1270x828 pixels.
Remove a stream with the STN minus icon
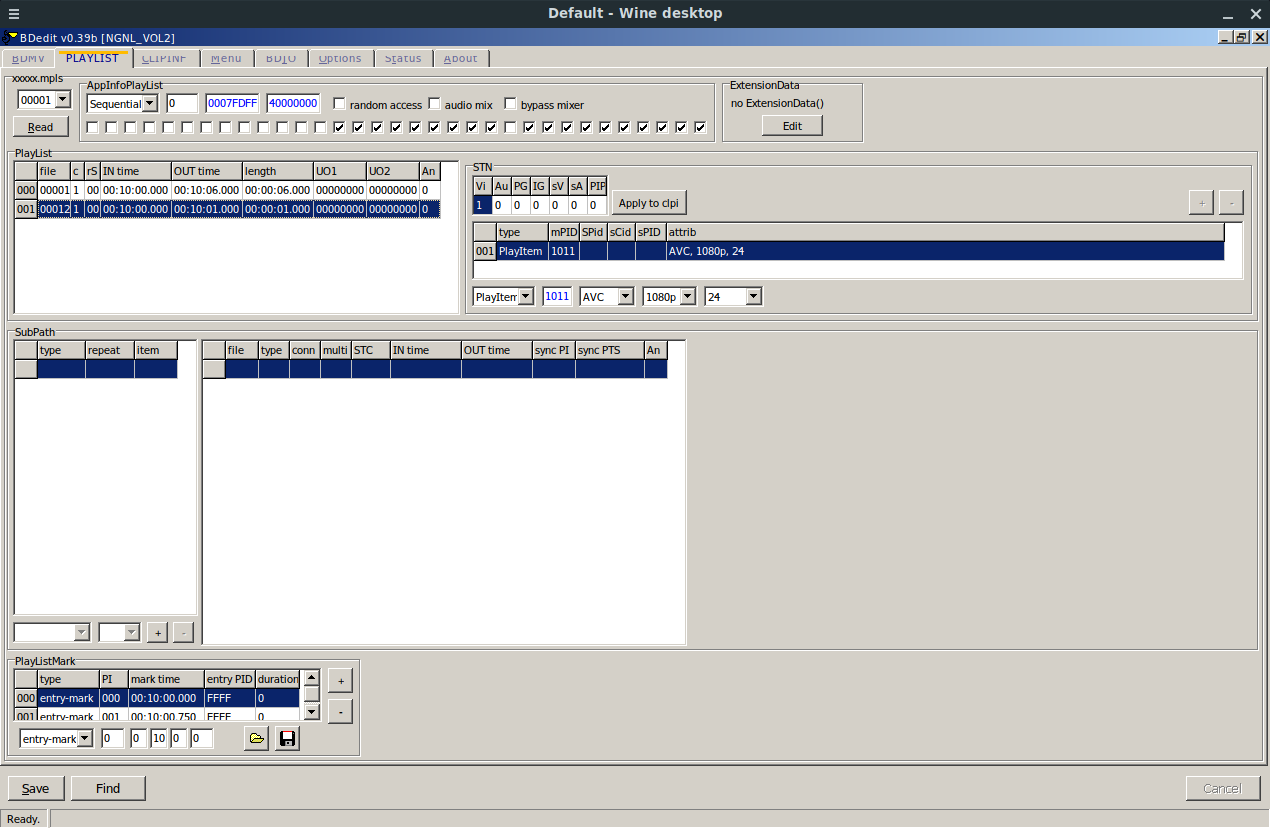point(1231,202)
